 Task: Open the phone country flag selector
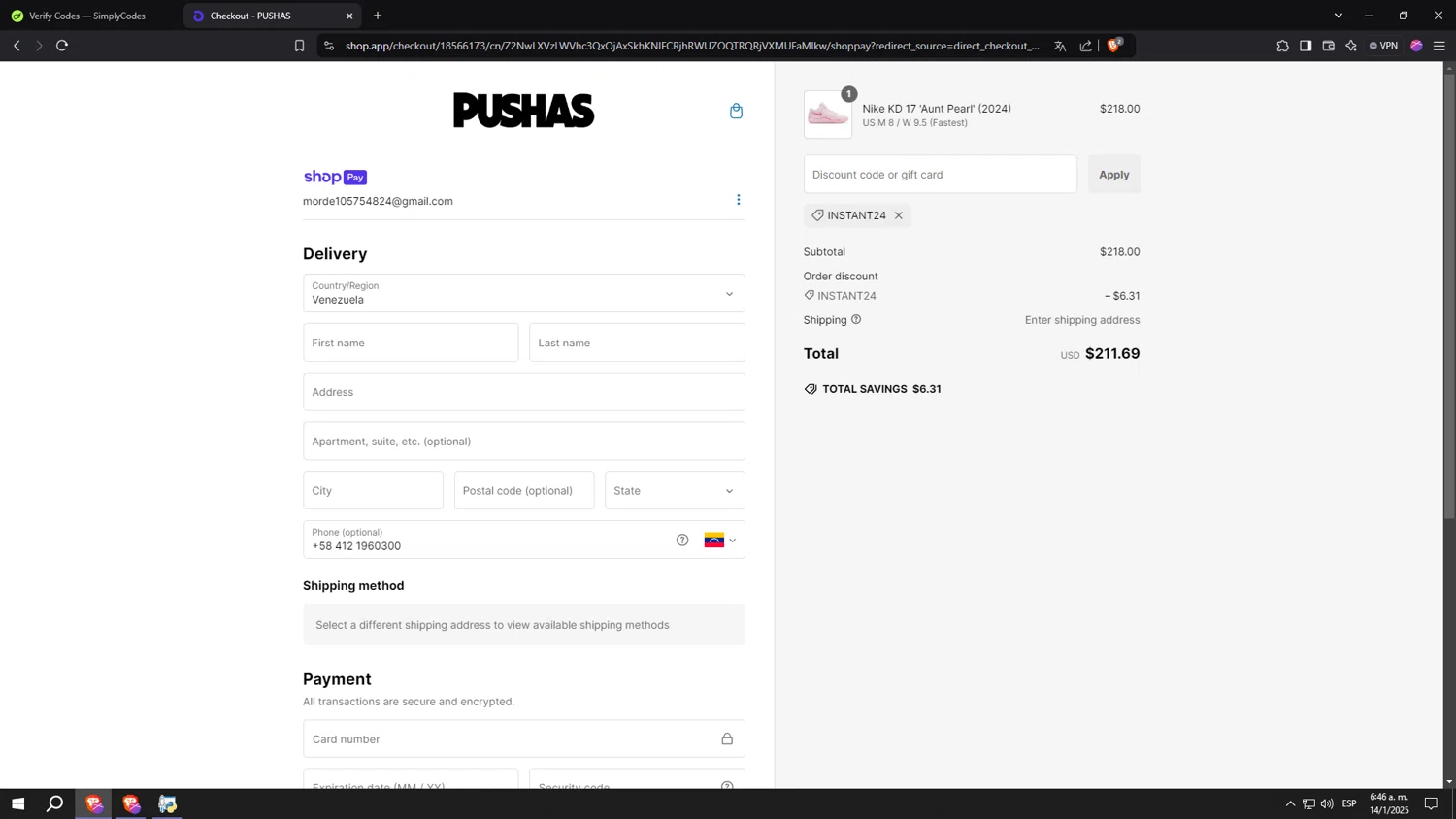(x=720, y=540)
